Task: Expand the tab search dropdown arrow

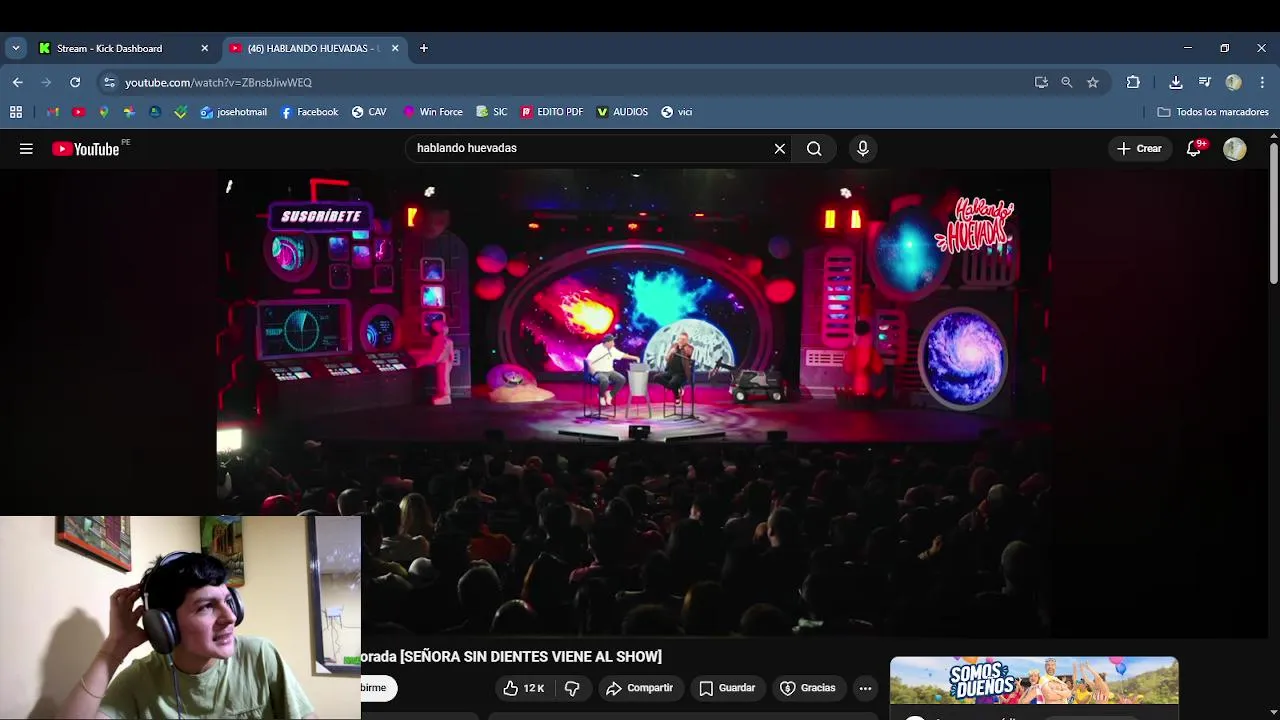Action: (15, 48)
